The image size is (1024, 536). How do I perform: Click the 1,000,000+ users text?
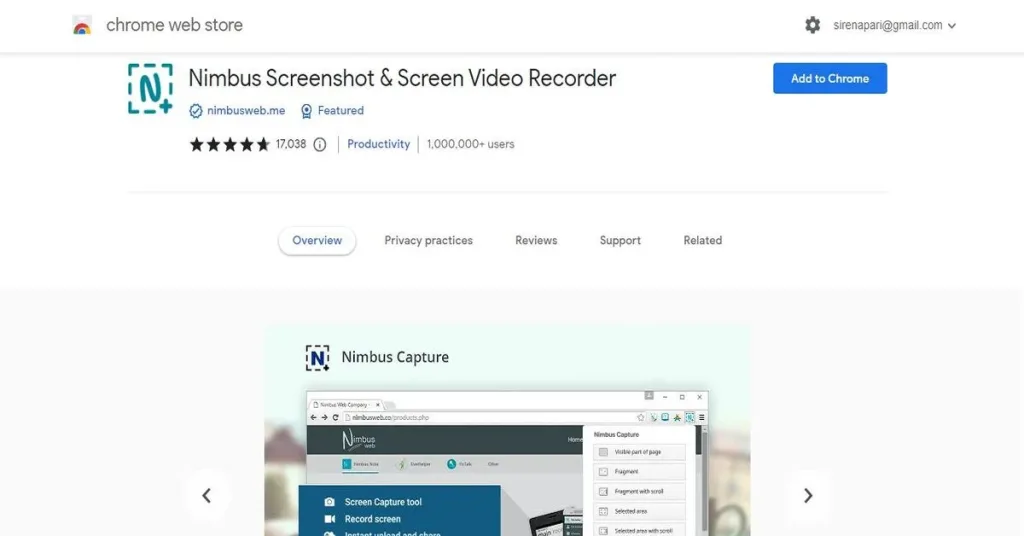[470, 144]
